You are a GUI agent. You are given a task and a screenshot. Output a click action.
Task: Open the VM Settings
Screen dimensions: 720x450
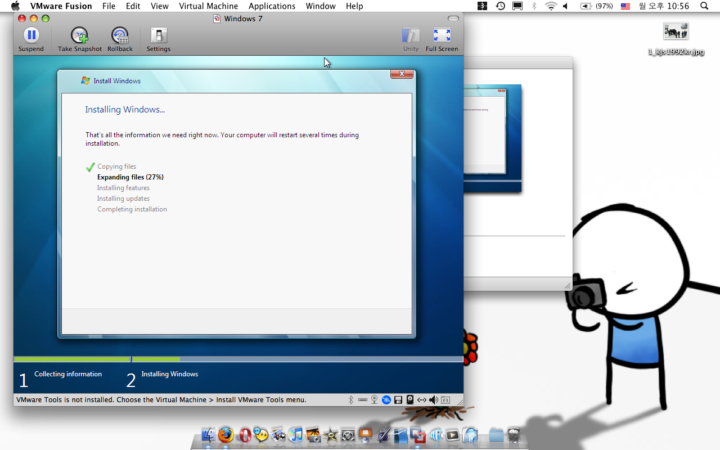pos(158,39)
